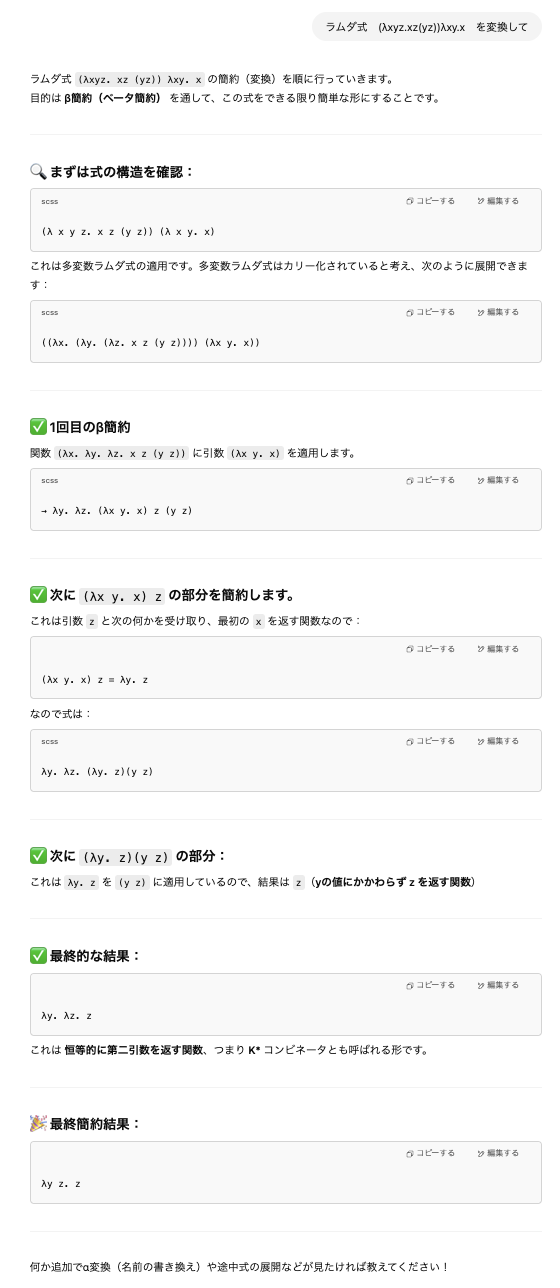Edit the first scss block under 式の構造を確認
560x1288 pixels.
[498, 201]
